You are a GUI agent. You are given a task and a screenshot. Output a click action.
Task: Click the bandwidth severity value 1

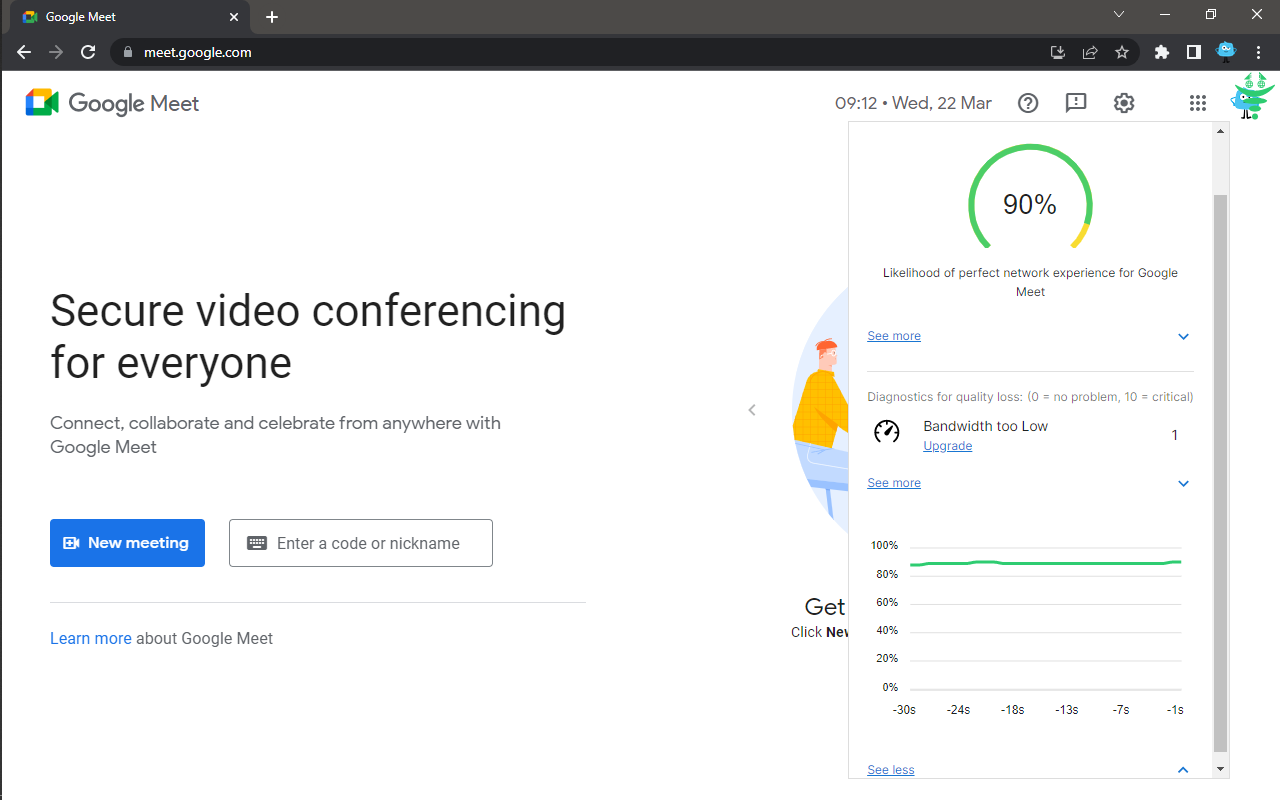point(1175,435)
